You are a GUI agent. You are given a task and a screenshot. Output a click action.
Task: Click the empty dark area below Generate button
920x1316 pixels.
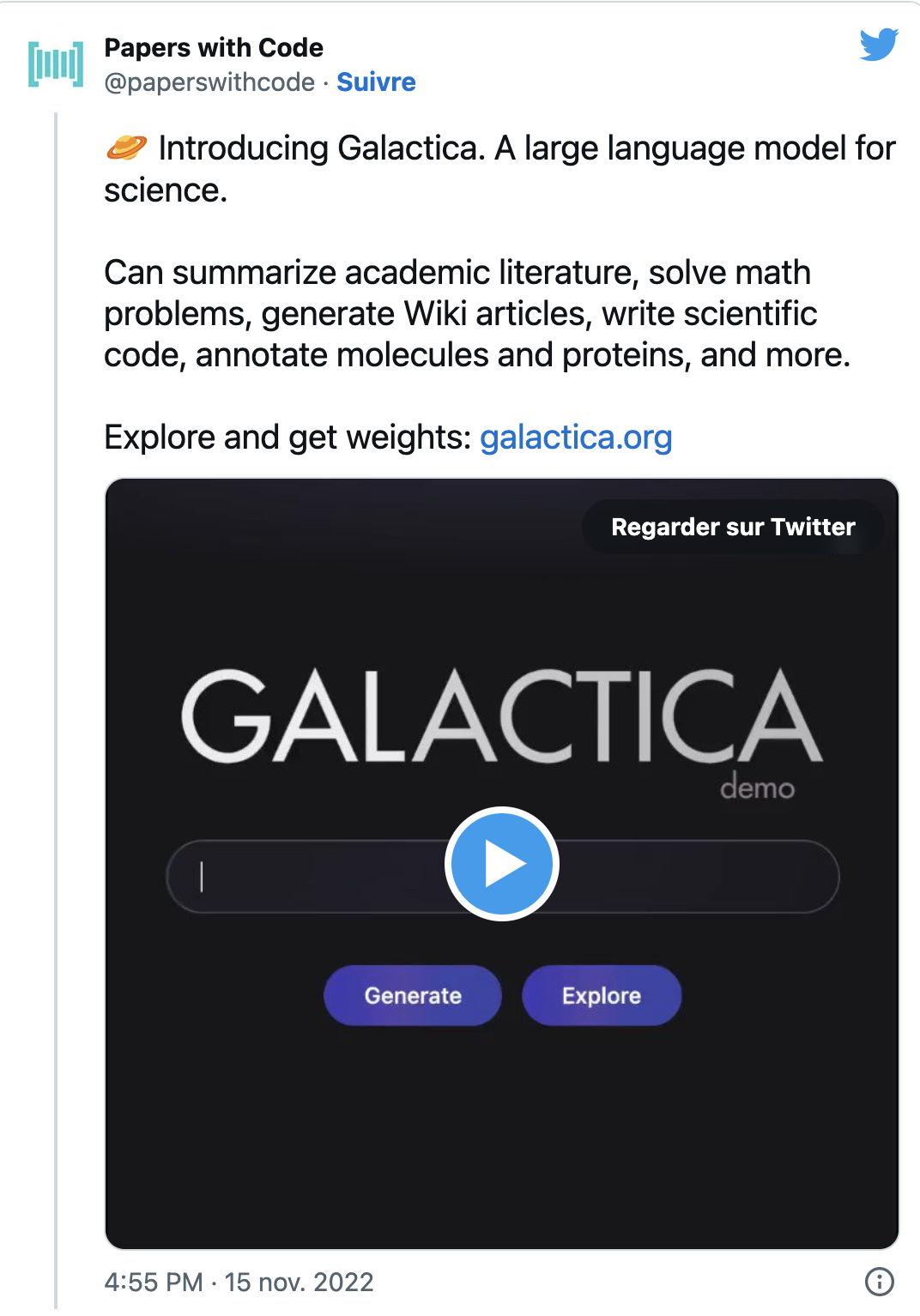412,1132
